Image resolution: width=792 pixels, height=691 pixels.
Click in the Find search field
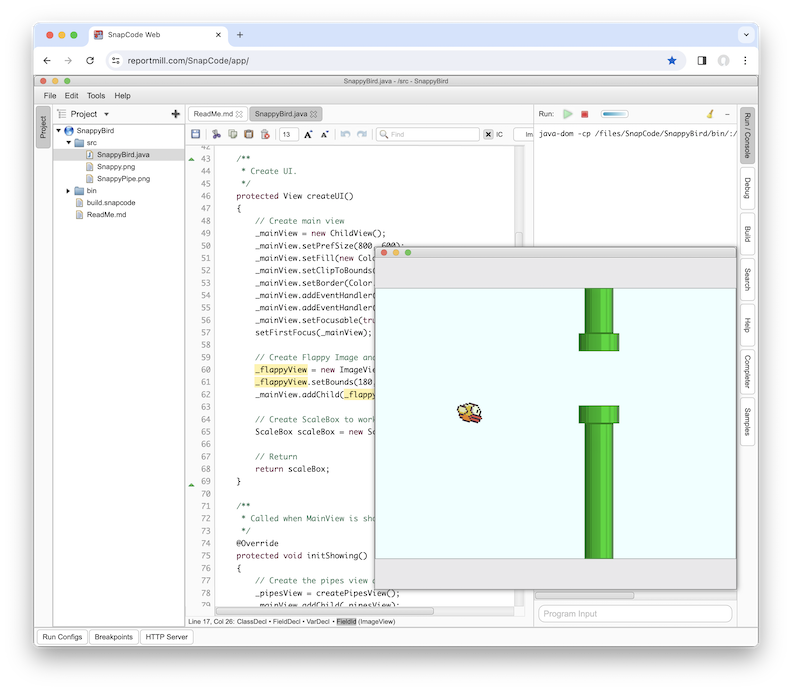(x=428, y=134)
